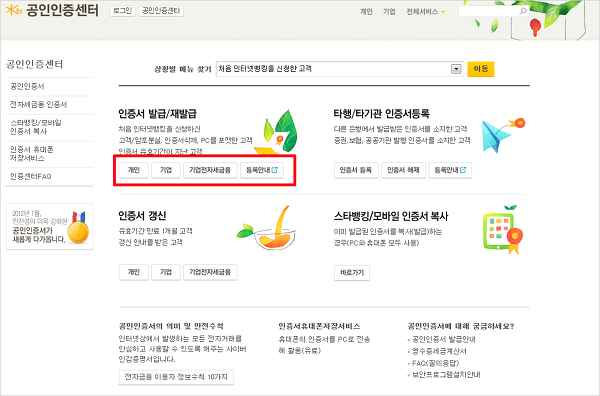Open the 보안프로그램설치안내 link
Viewport: 600px width, 396px height.
(x=446, y=375)
